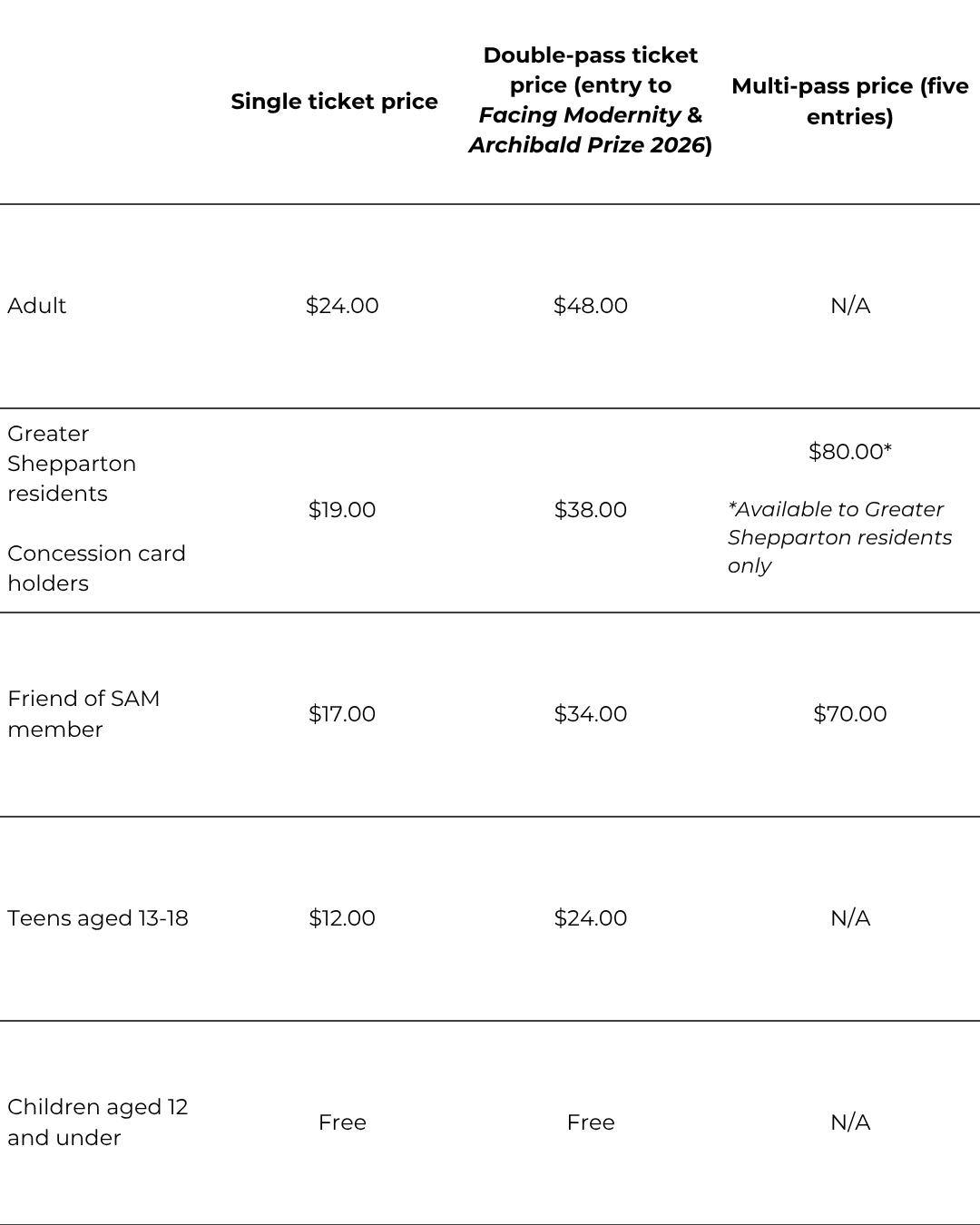
Task: Click the $80.00* multi-pass price
Action: tap(849, 452)
